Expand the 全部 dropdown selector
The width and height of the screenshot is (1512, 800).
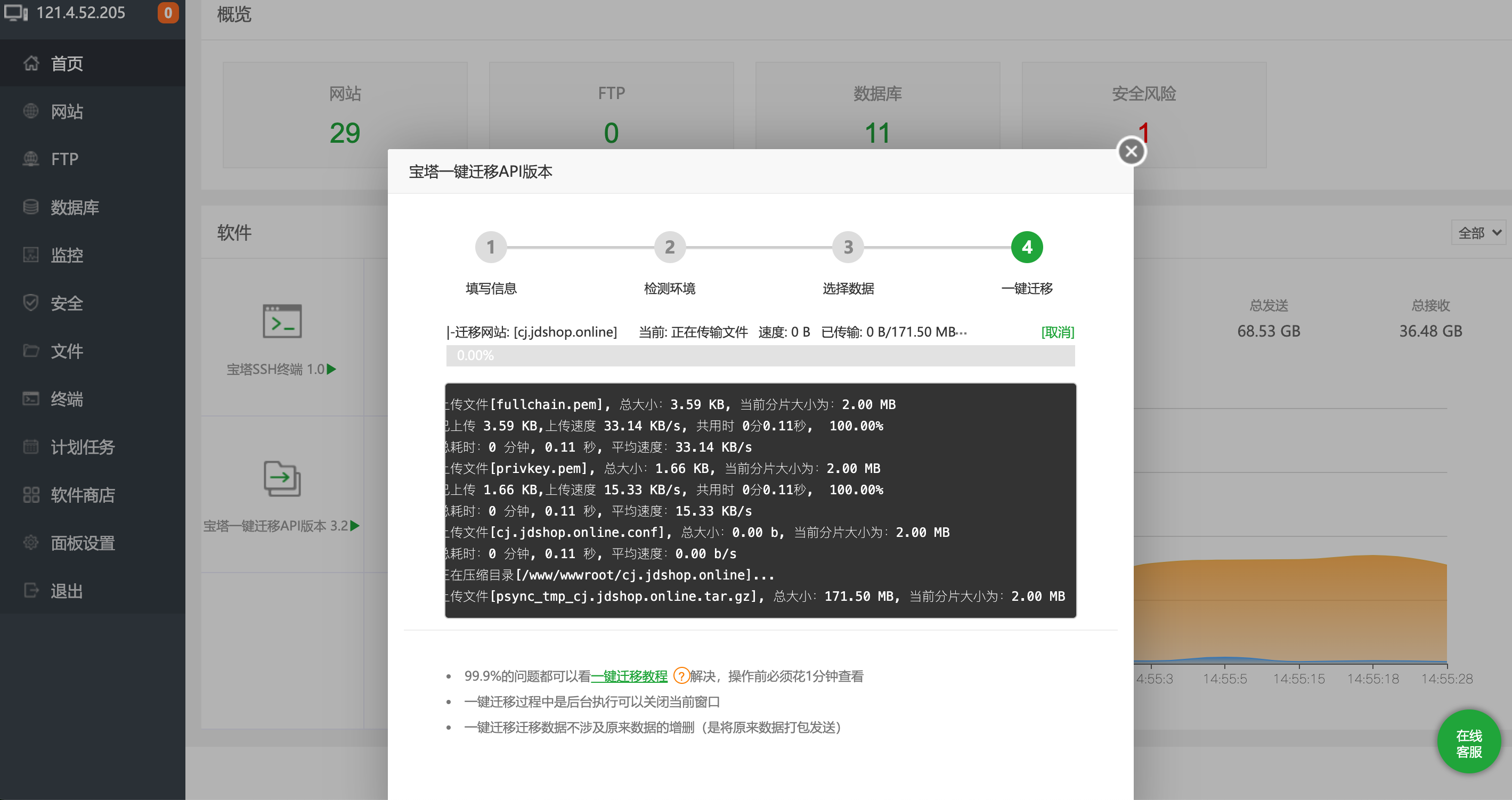click(1478, 233)
